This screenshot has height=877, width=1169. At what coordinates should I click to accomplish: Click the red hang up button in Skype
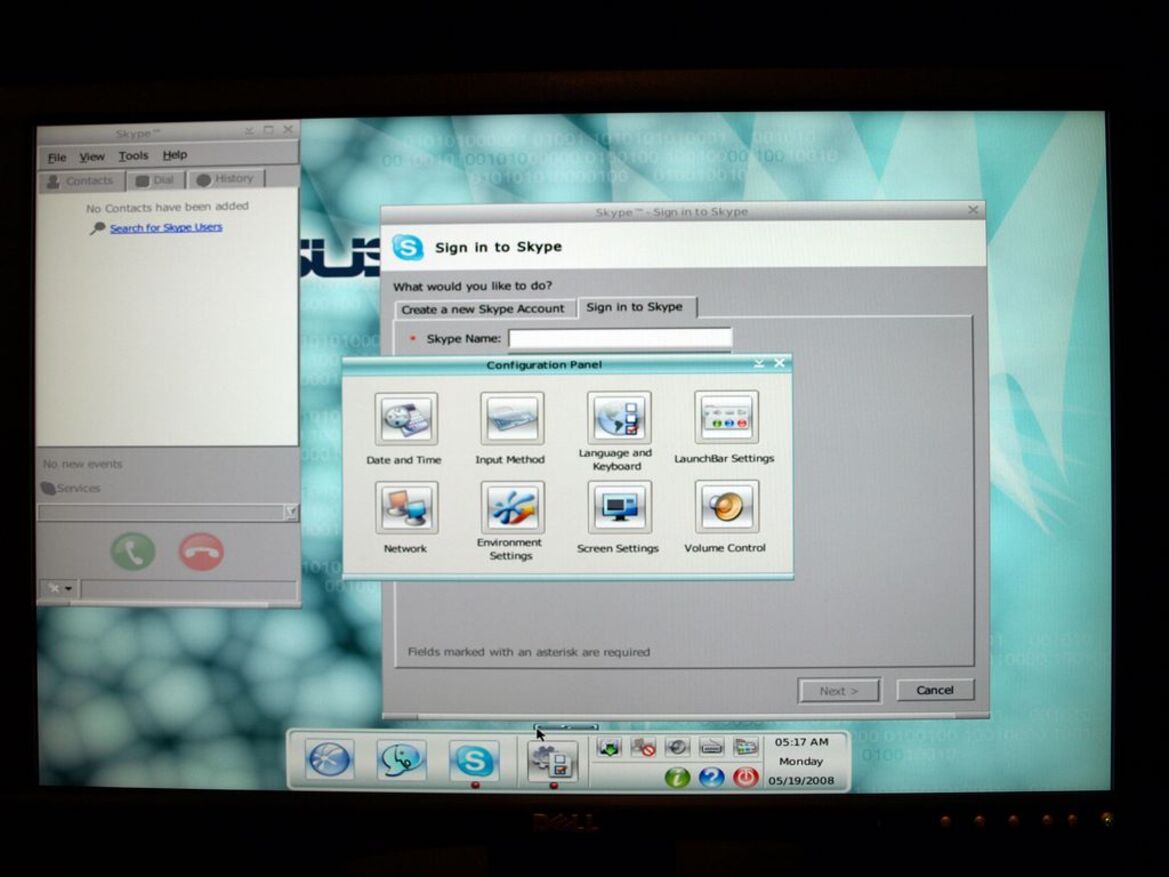pyautogui.click(x=201, y=552)
